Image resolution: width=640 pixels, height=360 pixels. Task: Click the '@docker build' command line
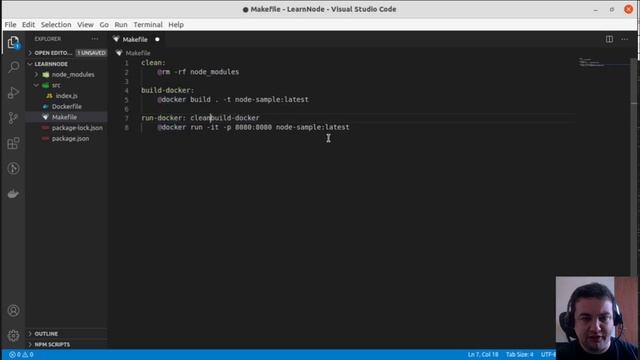point(233,100)
